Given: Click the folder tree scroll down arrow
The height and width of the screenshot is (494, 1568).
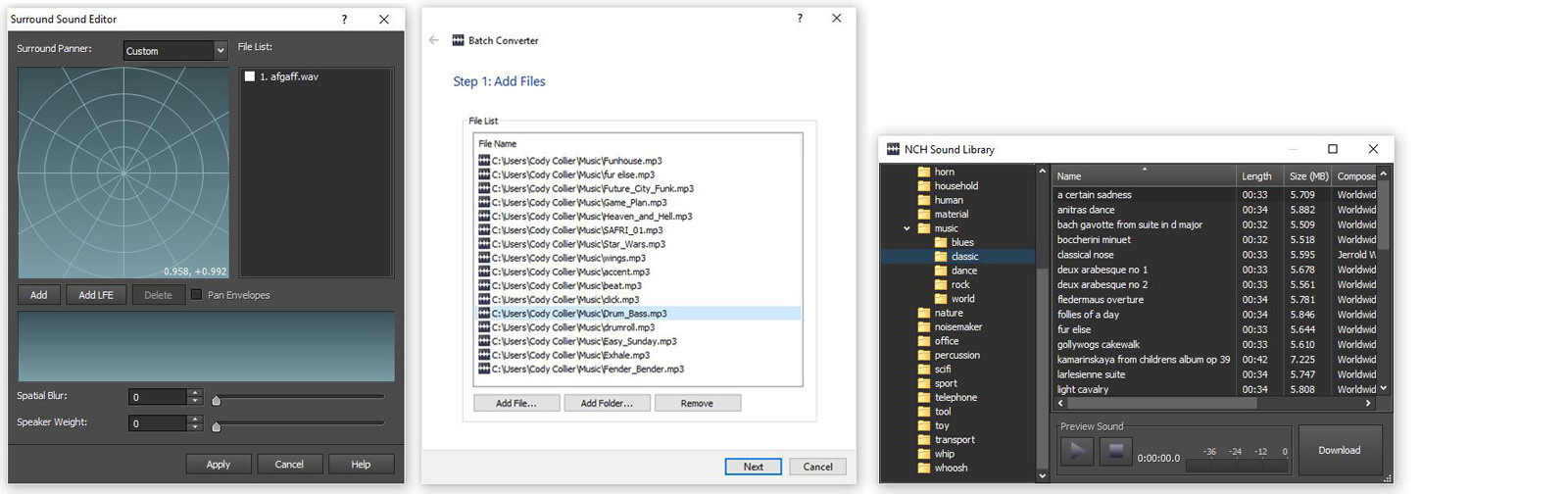Looking at the screenshot, I should (x=1042, y=475).
